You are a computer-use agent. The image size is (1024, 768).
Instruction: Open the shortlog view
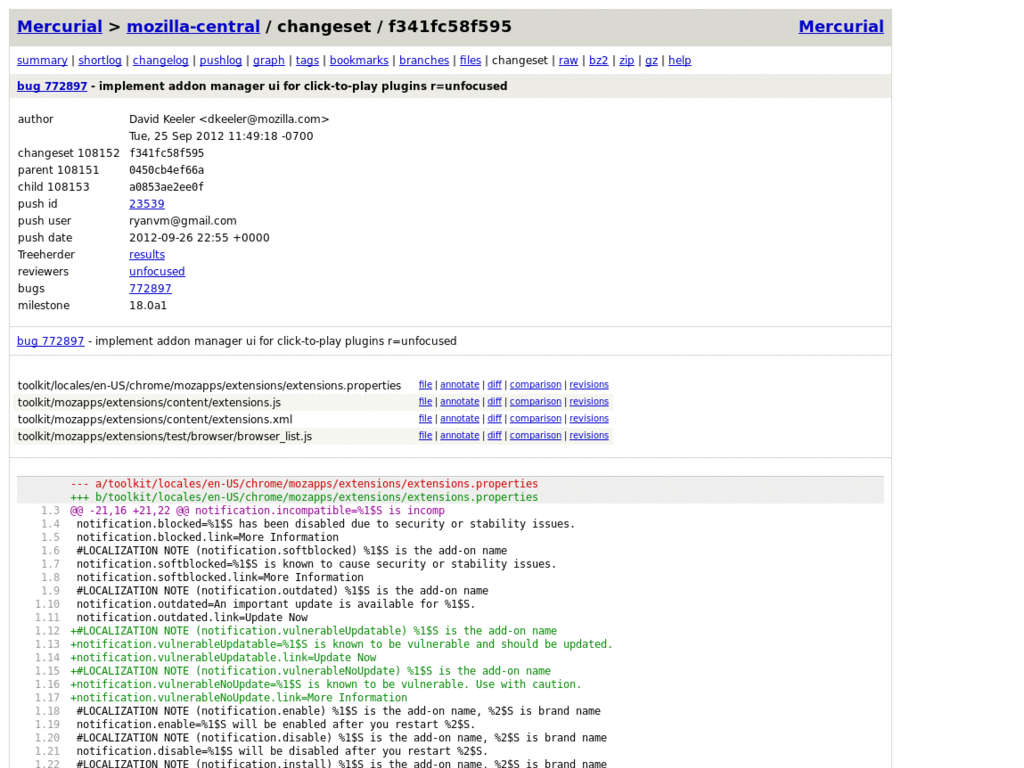100,61
